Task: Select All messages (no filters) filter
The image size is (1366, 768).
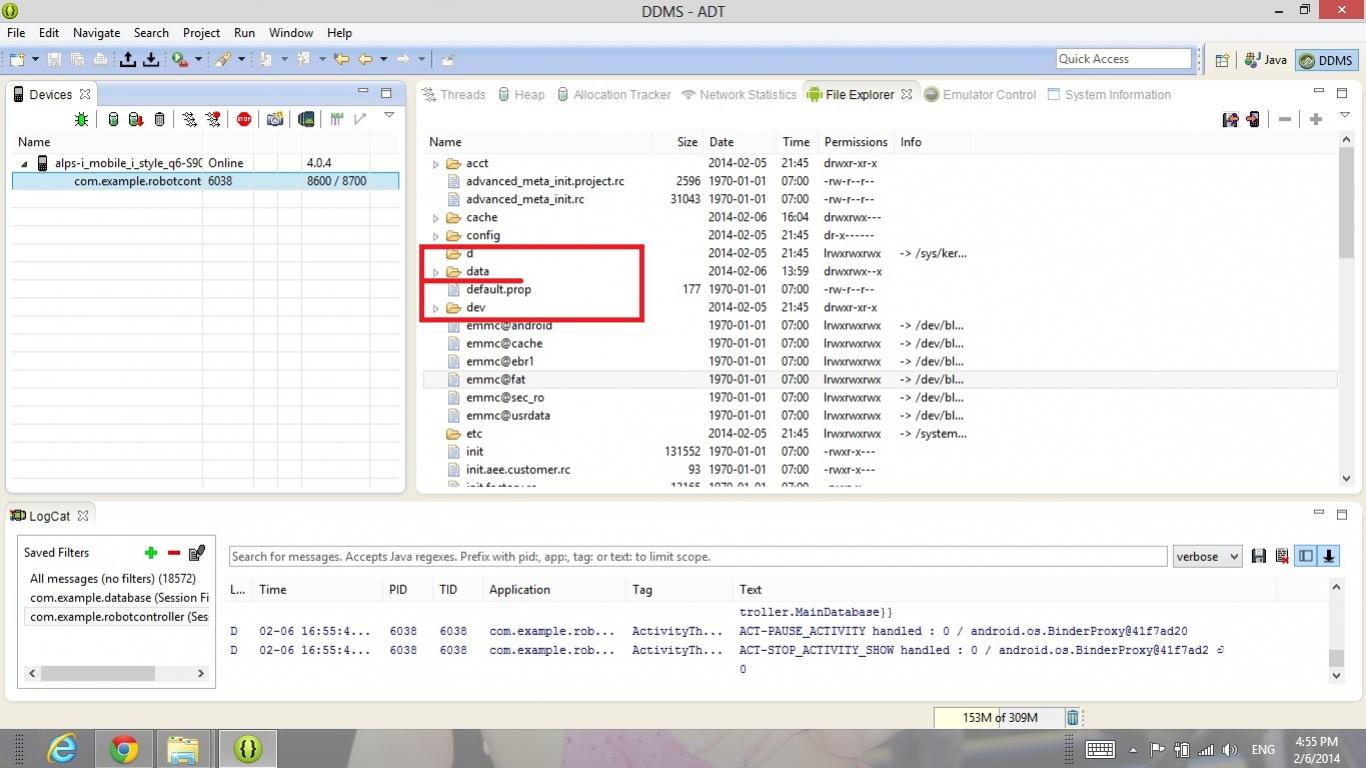Action: pos(113,578)
